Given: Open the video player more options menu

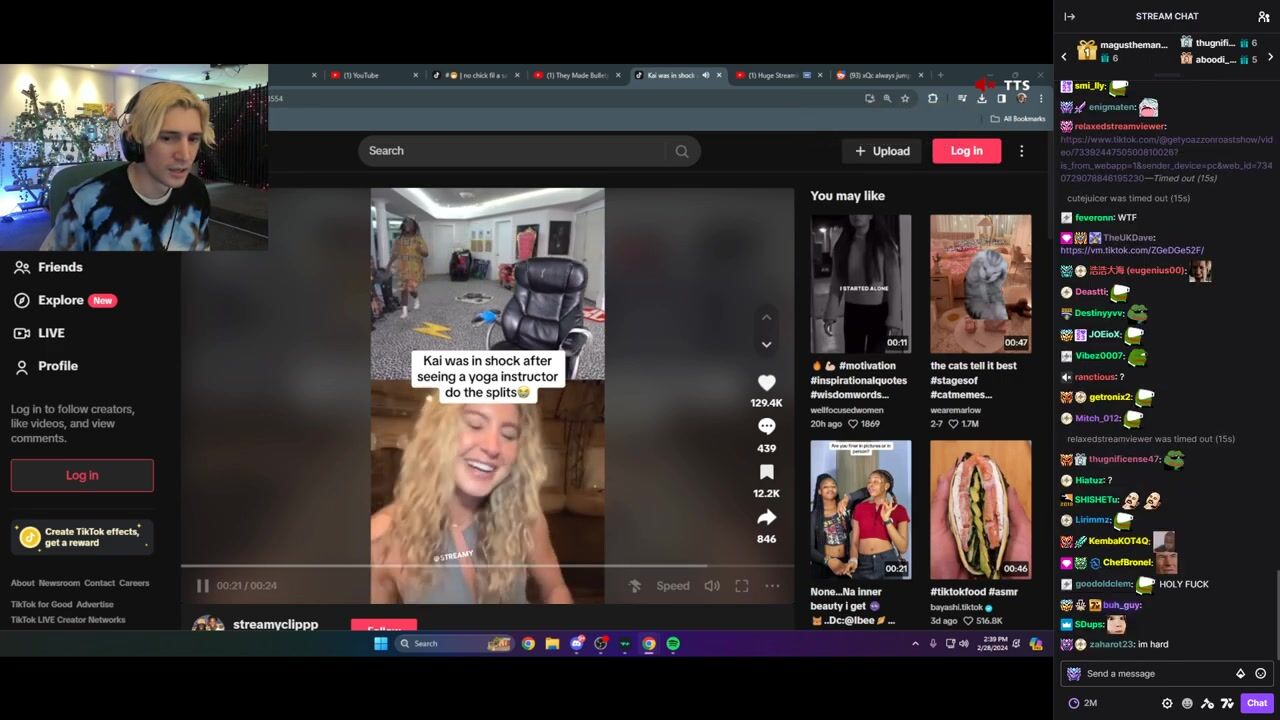Looking at the screenshot, I should 772,586.
